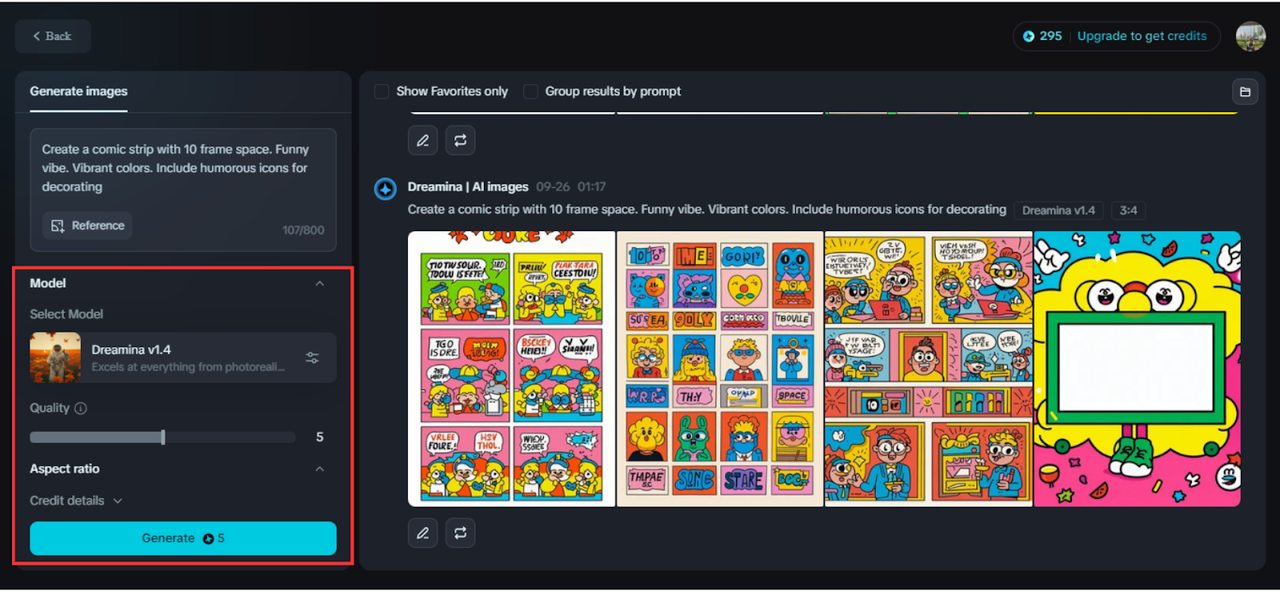Expand Credit details dropdown

77,500
